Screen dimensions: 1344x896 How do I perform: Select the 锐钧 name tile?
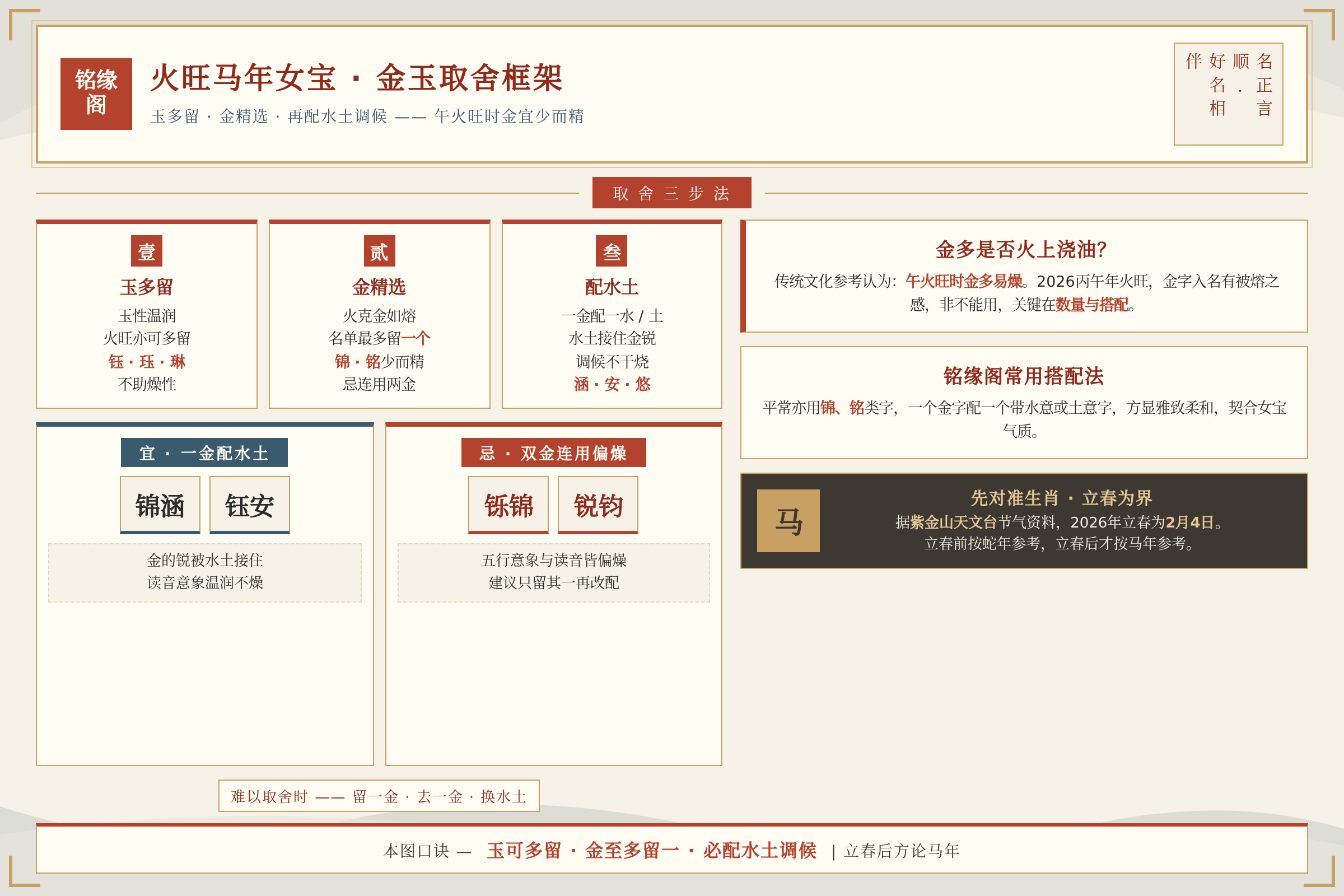[x=598, y=505]
